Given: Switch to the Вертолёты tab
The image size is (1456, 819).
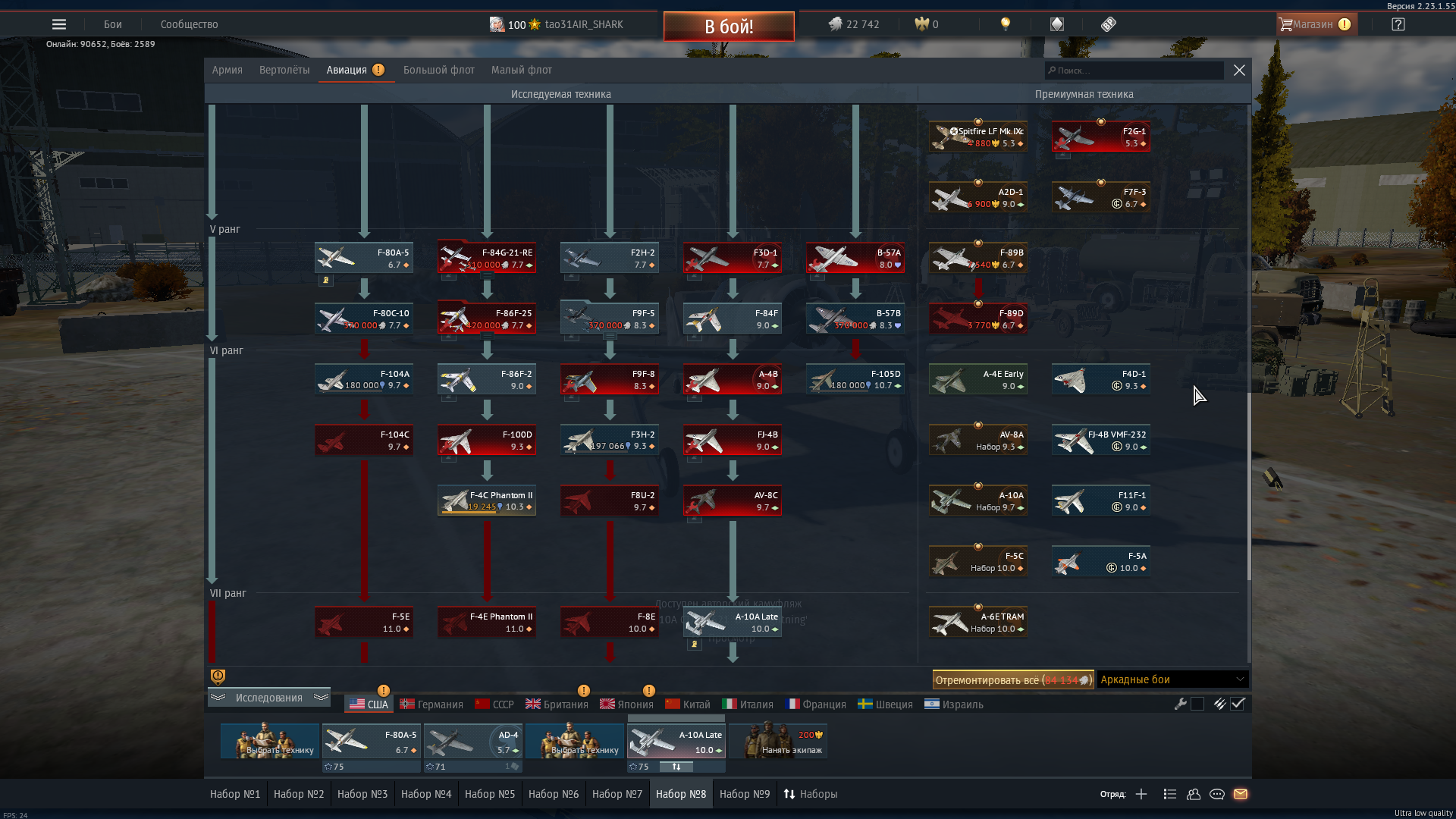Looking at the screenshot, I should pyautogui.click(x=284, y=70).
